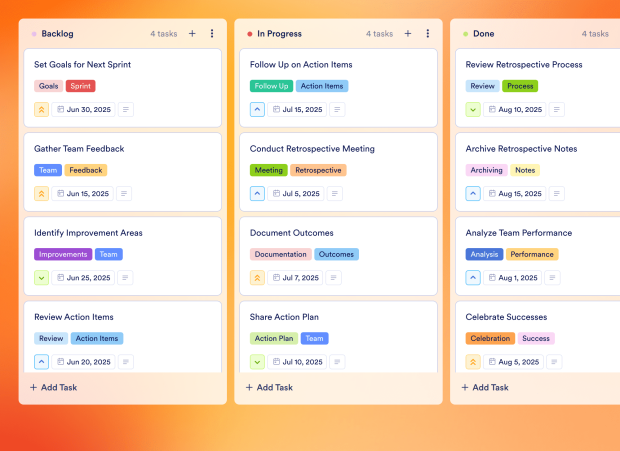This screenshot has width=620, height=451.
Task: Select the Backlog column title
Action: click(58, 34)
